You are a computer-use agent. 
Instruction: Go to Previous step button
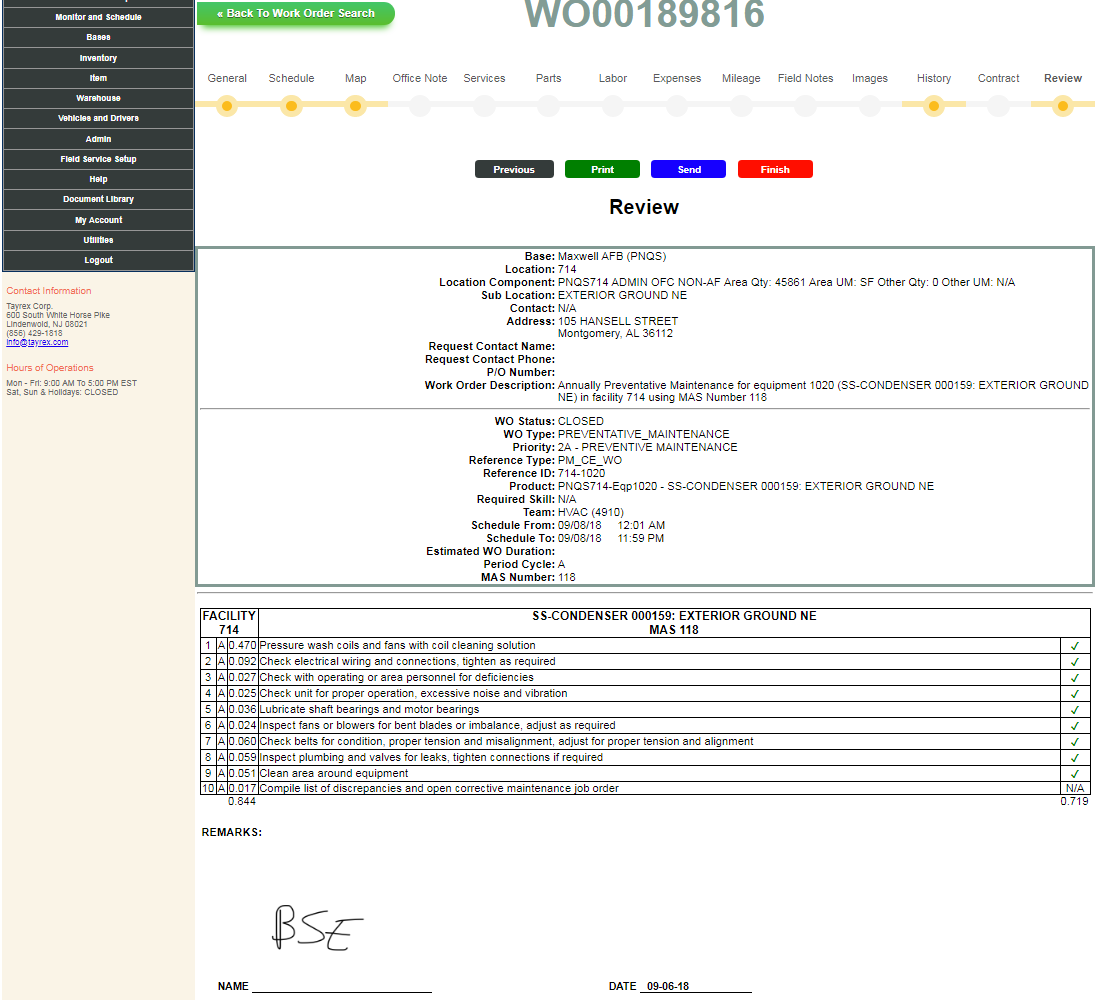(513, 170)
